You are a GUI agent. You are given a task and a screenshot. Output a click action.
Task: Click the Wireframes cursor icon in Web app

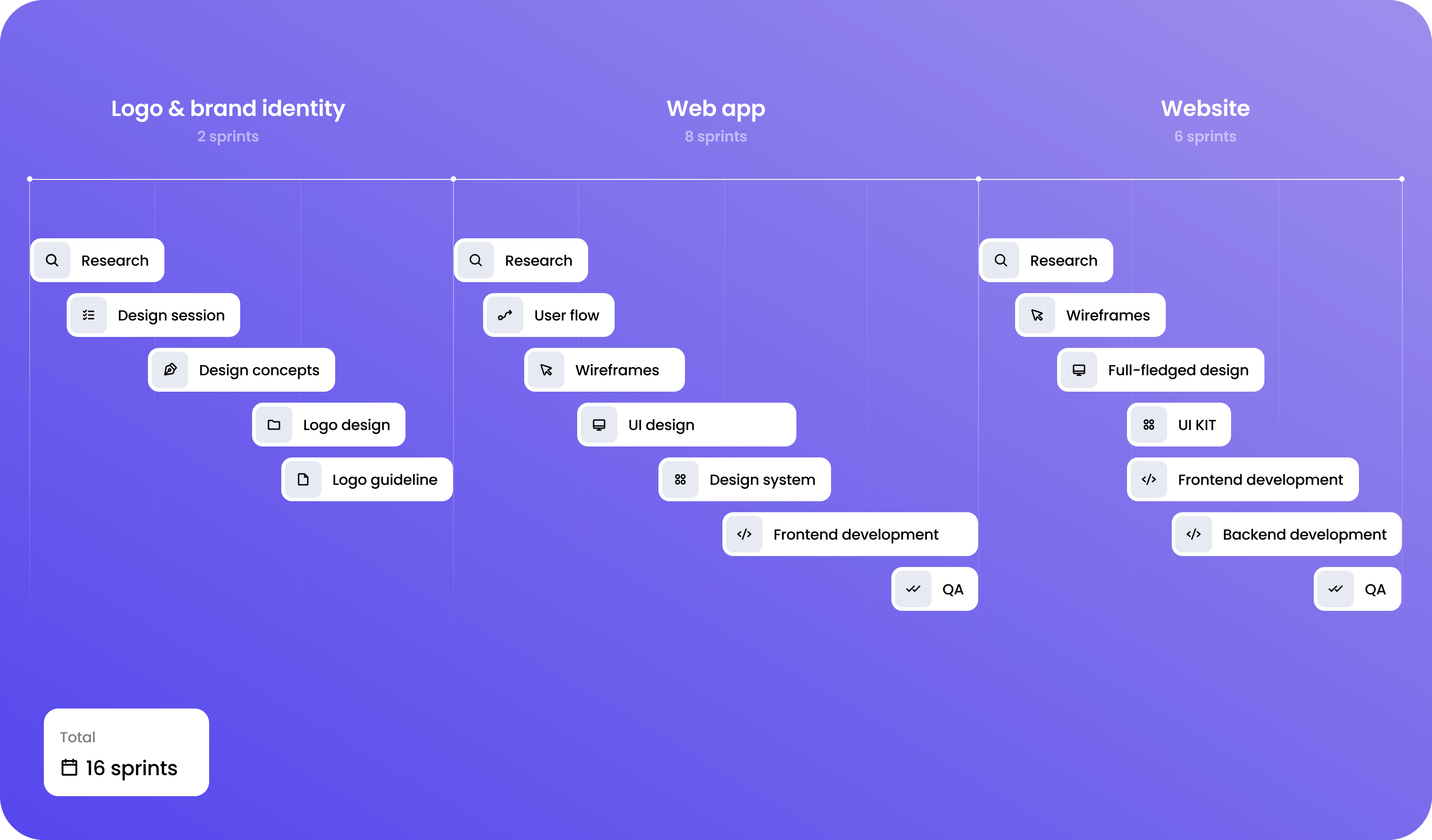[x=548, y=369]
